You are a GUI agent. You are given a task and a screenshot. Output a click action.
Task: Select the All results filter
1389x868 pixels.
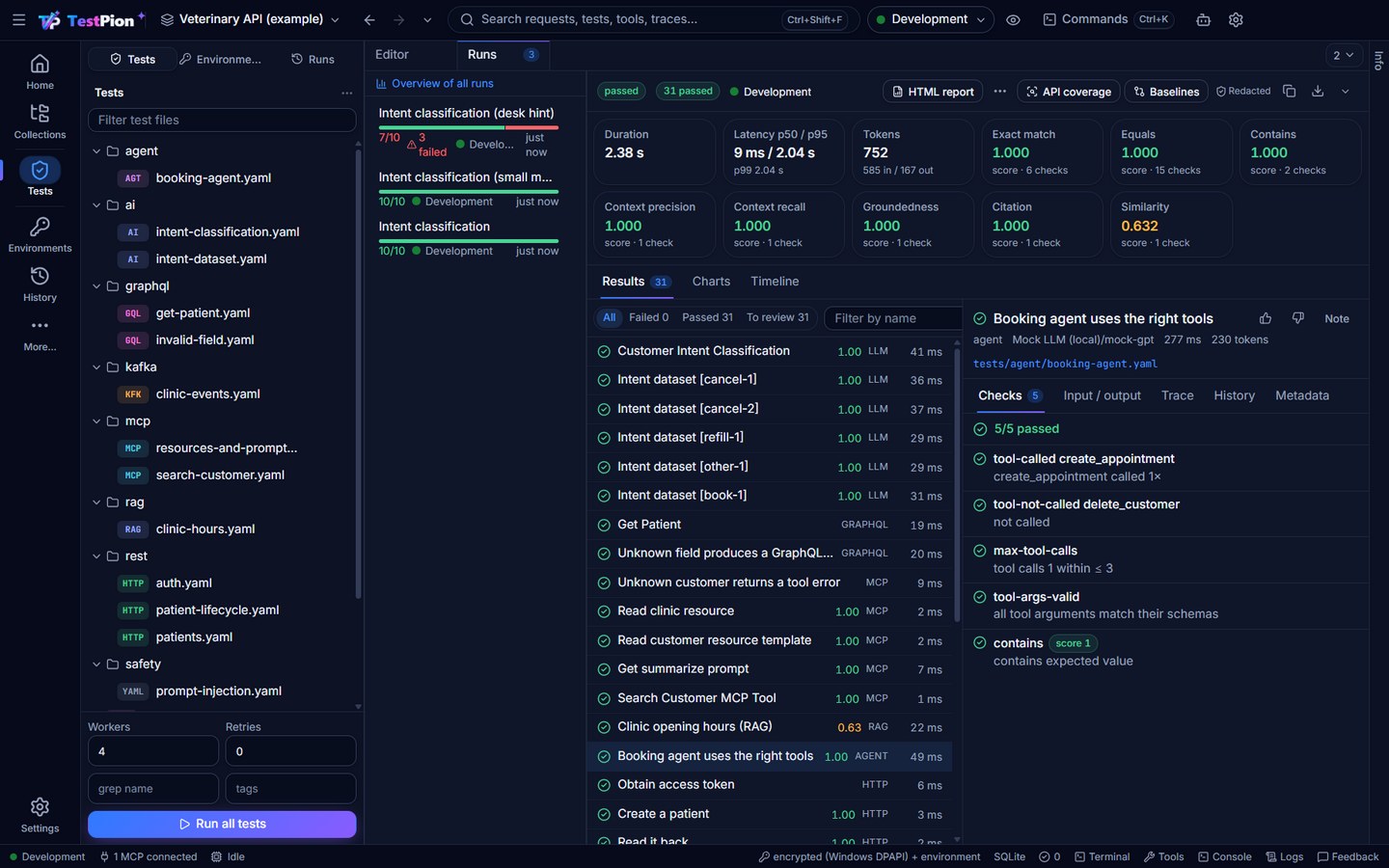(x=609, y=317)
